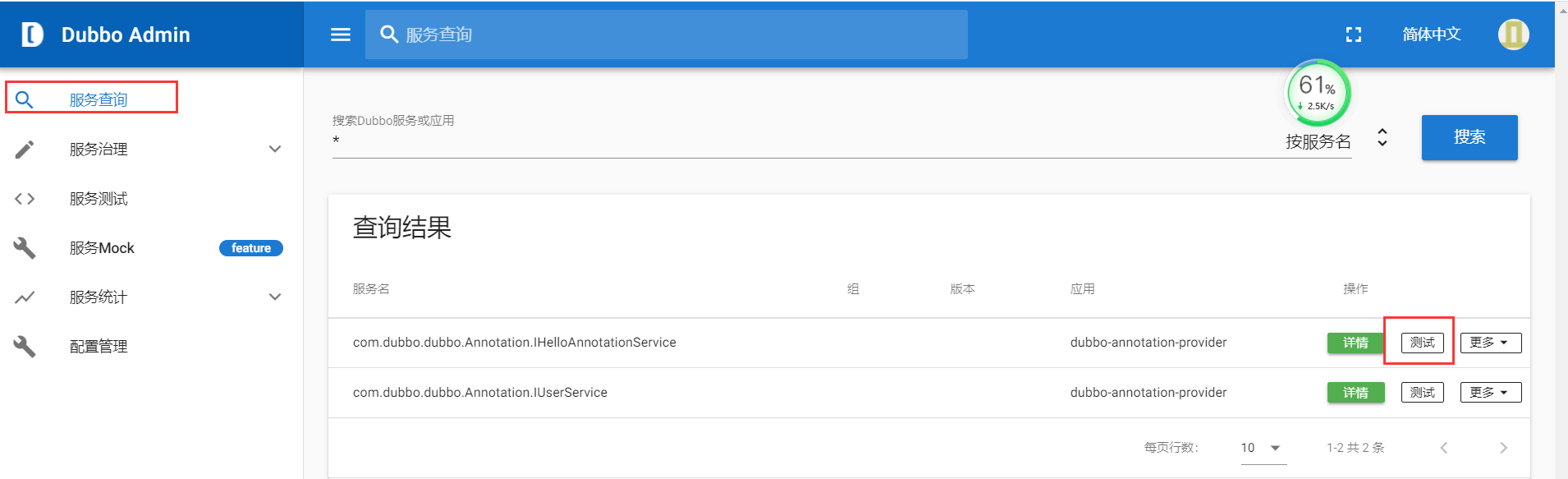
Task: Select com.dubbo.dubbo.Annotation.IUserService service name
Action: (480, 393)
